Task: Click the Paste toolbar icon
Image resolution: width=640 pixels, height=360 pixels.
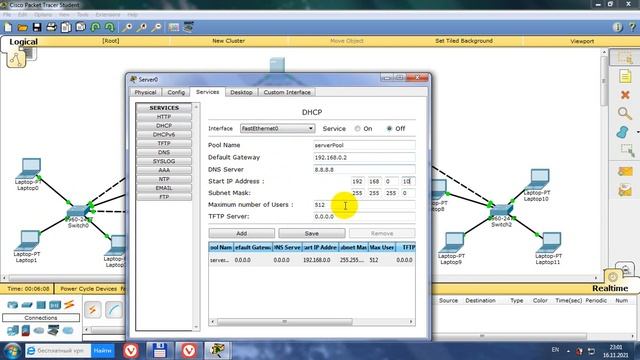Action: (80, 27)
